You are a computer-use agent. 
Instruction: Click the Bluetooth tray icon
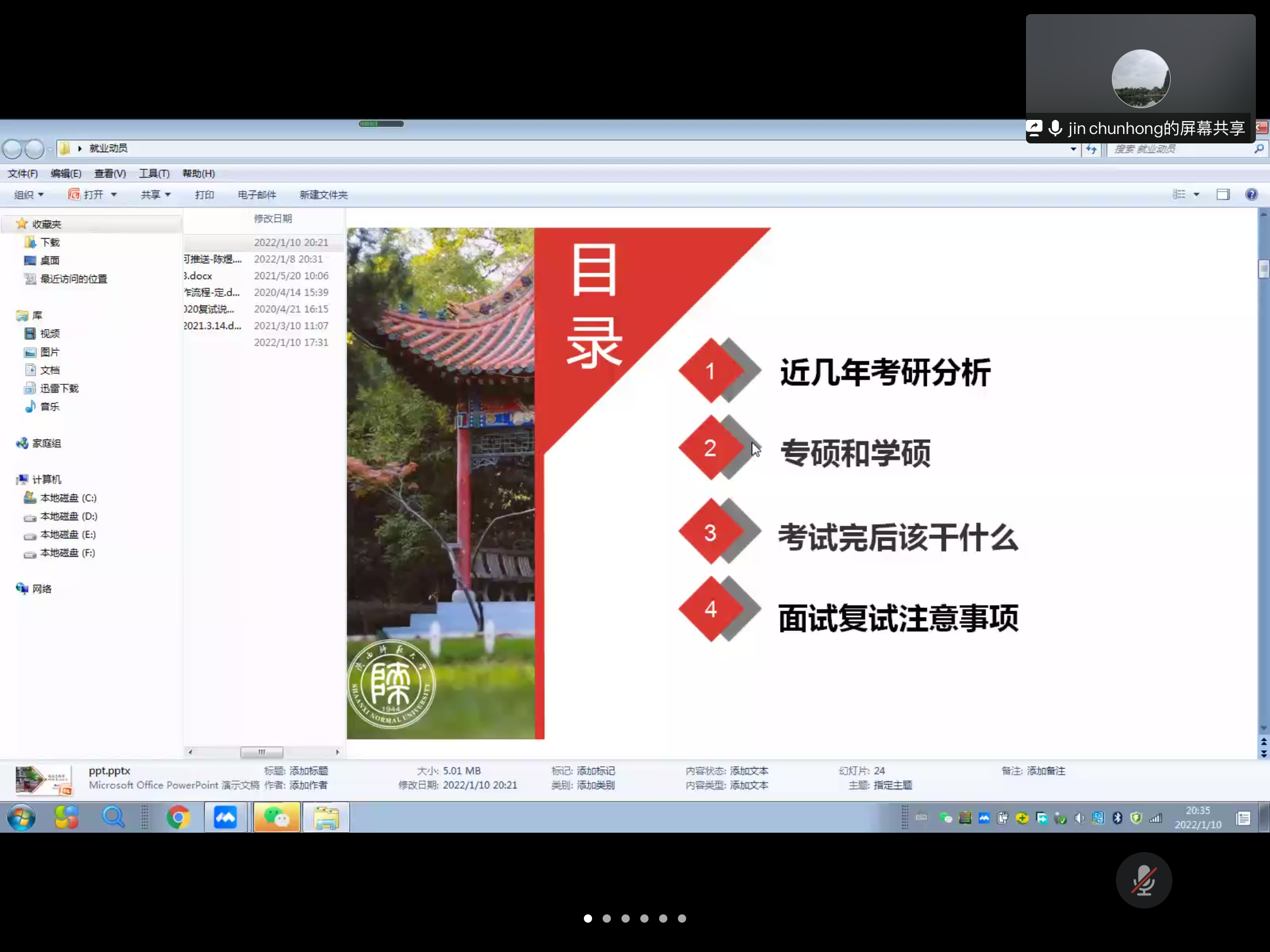[x=1117, y=818]
